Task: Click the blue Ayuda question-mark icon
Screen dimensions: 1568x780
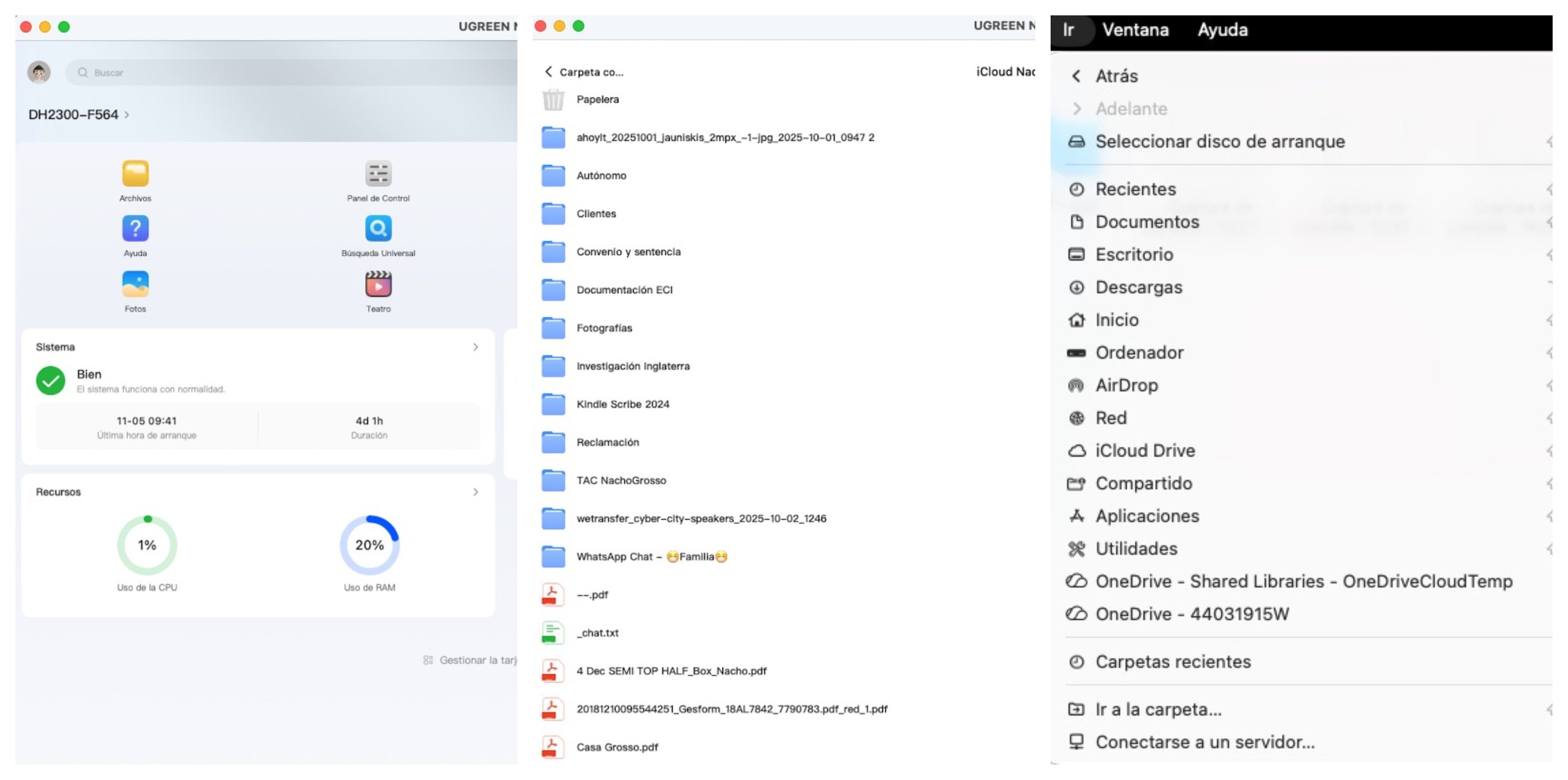Action: click(135, 229)
